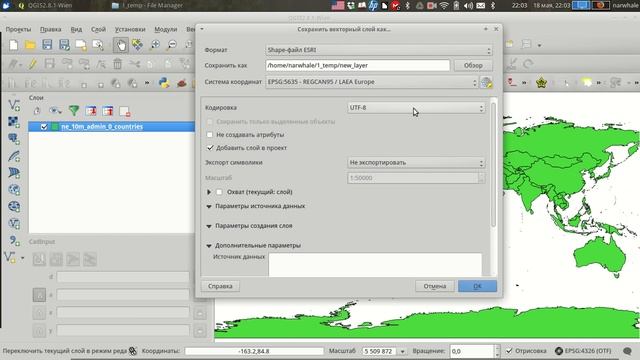Activate the Zoom Out magnifier tool
The image size is (640, 360).
pos(172,45)
